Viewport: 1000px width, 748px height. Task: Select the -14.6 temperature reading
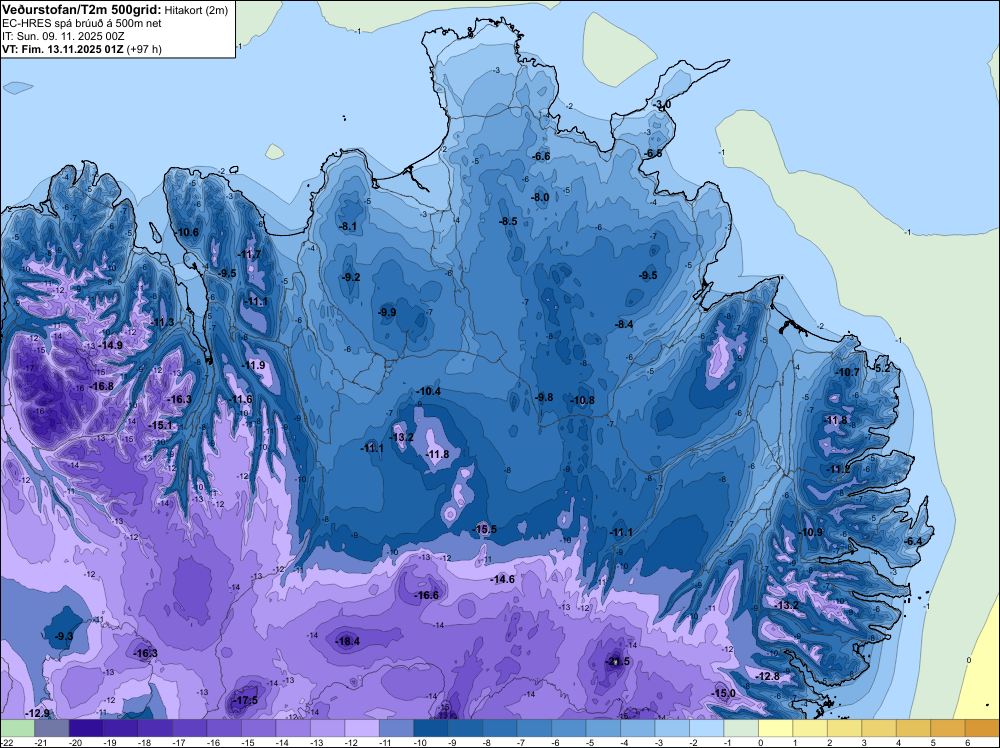pyautogui.click(x=502, y=579)
